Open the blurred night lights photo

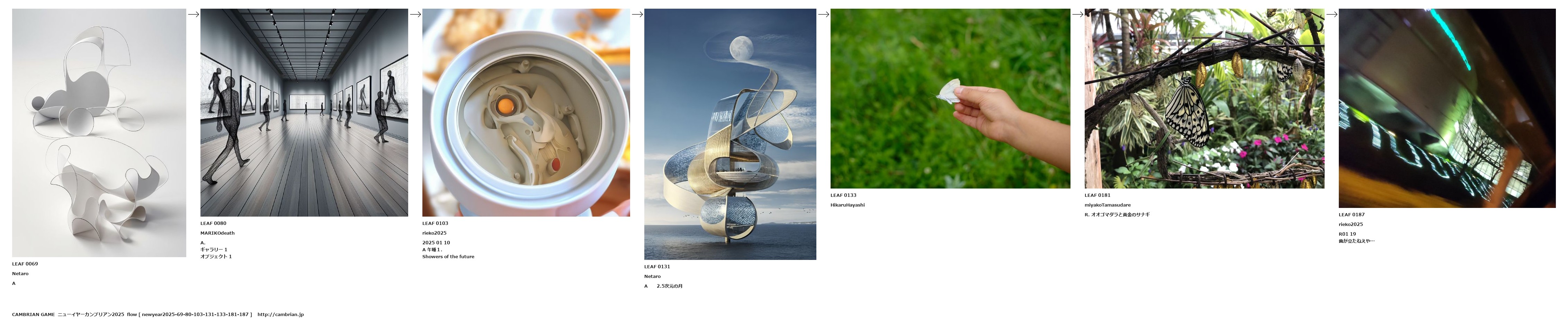pos(1447,108)
